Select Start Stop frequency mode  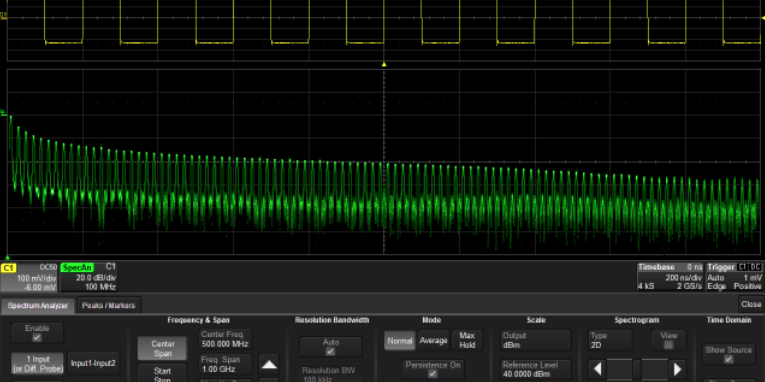pos(162,373)
